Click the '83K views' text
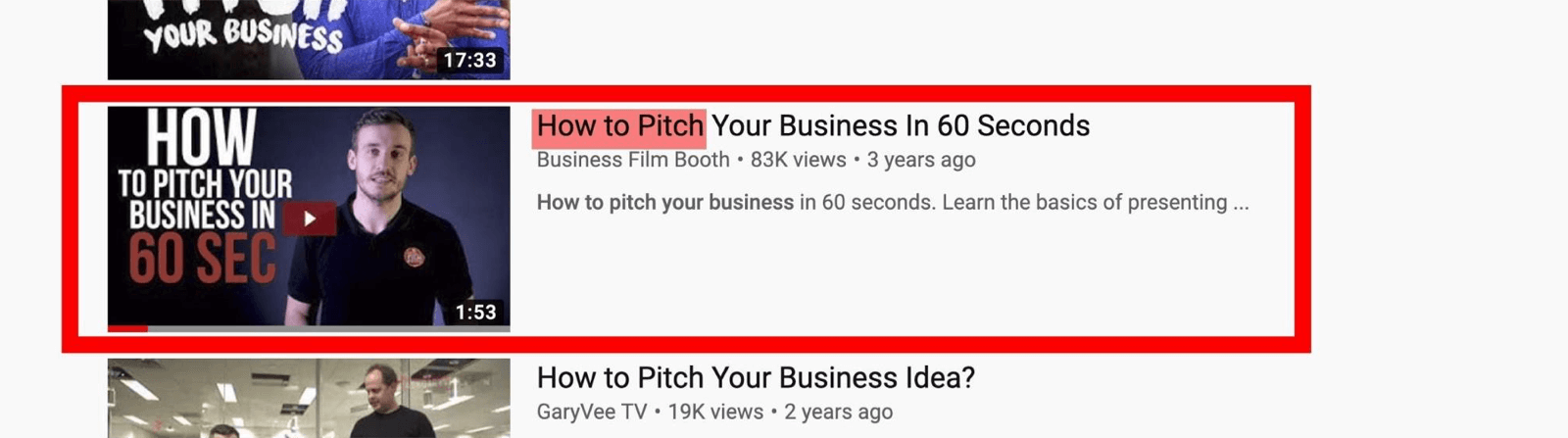 point(798,160)
